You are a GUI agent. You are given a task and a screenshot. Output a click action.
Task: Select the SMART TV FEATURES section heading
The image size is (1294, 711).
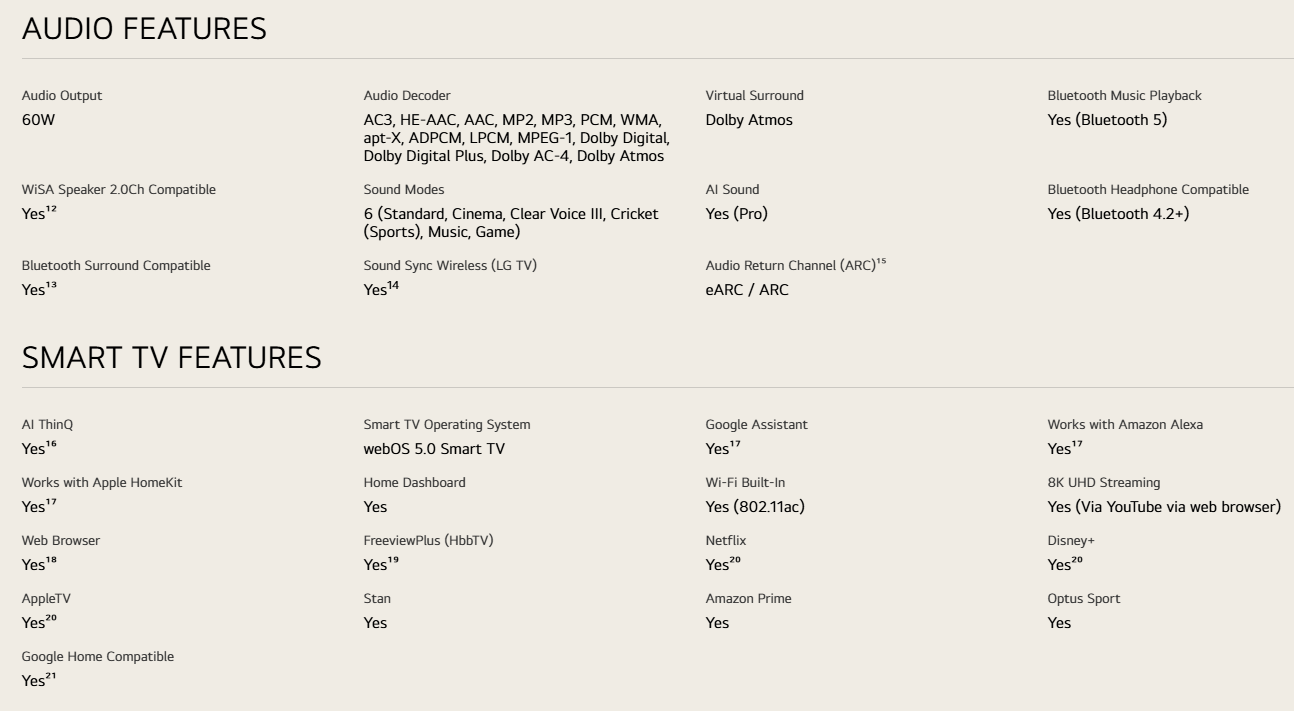[x=172, y=358]
